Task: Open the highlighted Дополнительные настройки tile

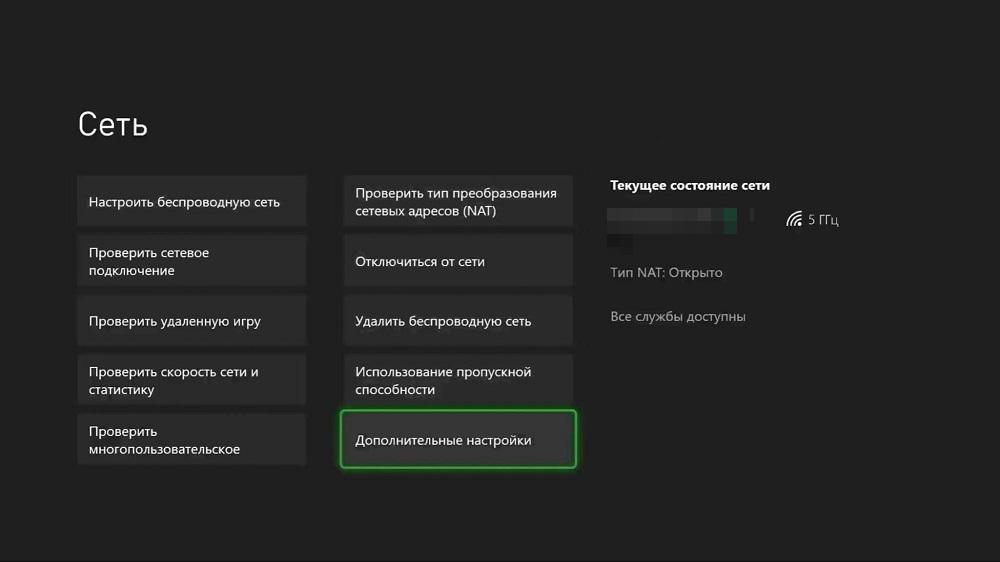Action: (x=458, y=440)
